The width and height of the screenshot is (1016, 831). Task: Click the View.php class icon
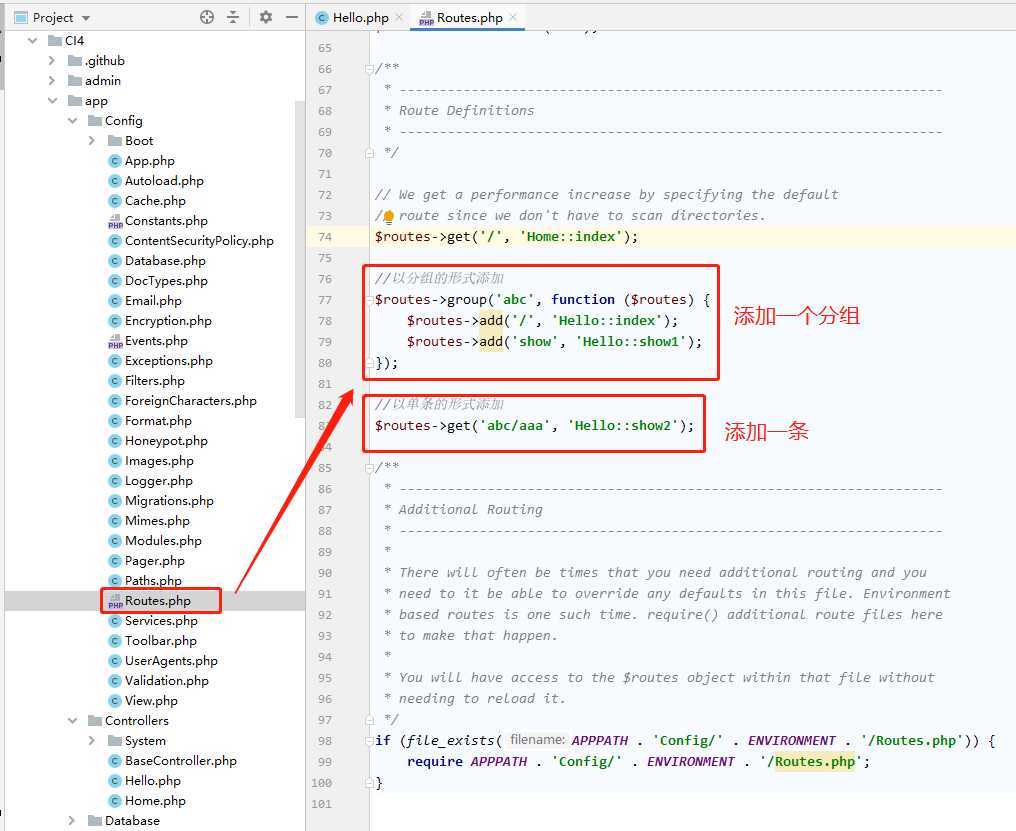[x=115, y=701]
